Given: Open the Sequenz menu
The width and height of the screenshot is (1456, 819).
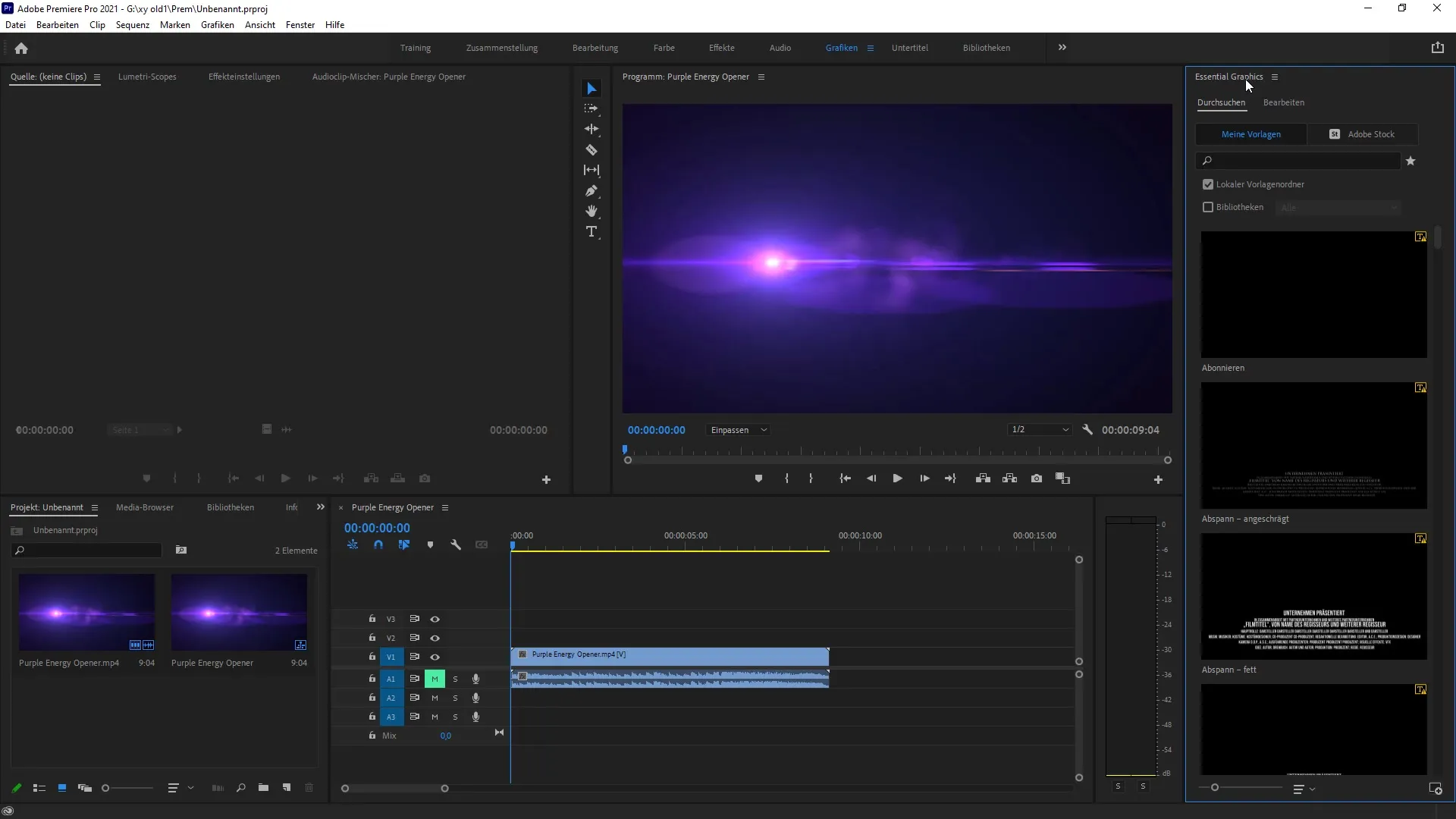Looking at the screenshot, I should tap(133, 25).
